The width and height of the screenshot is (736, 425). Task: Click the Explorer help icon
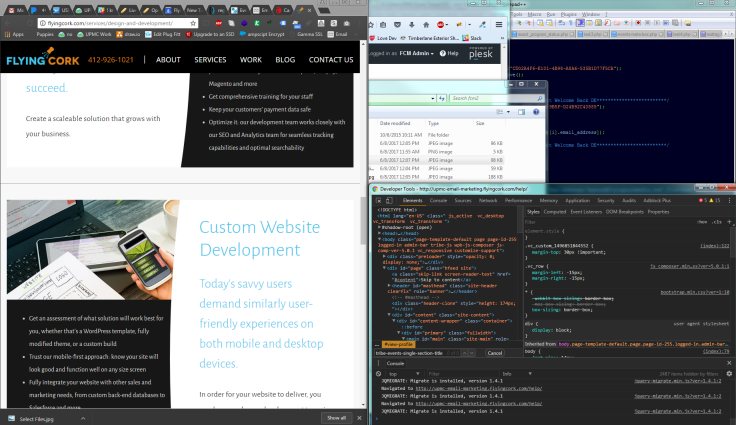536,112
